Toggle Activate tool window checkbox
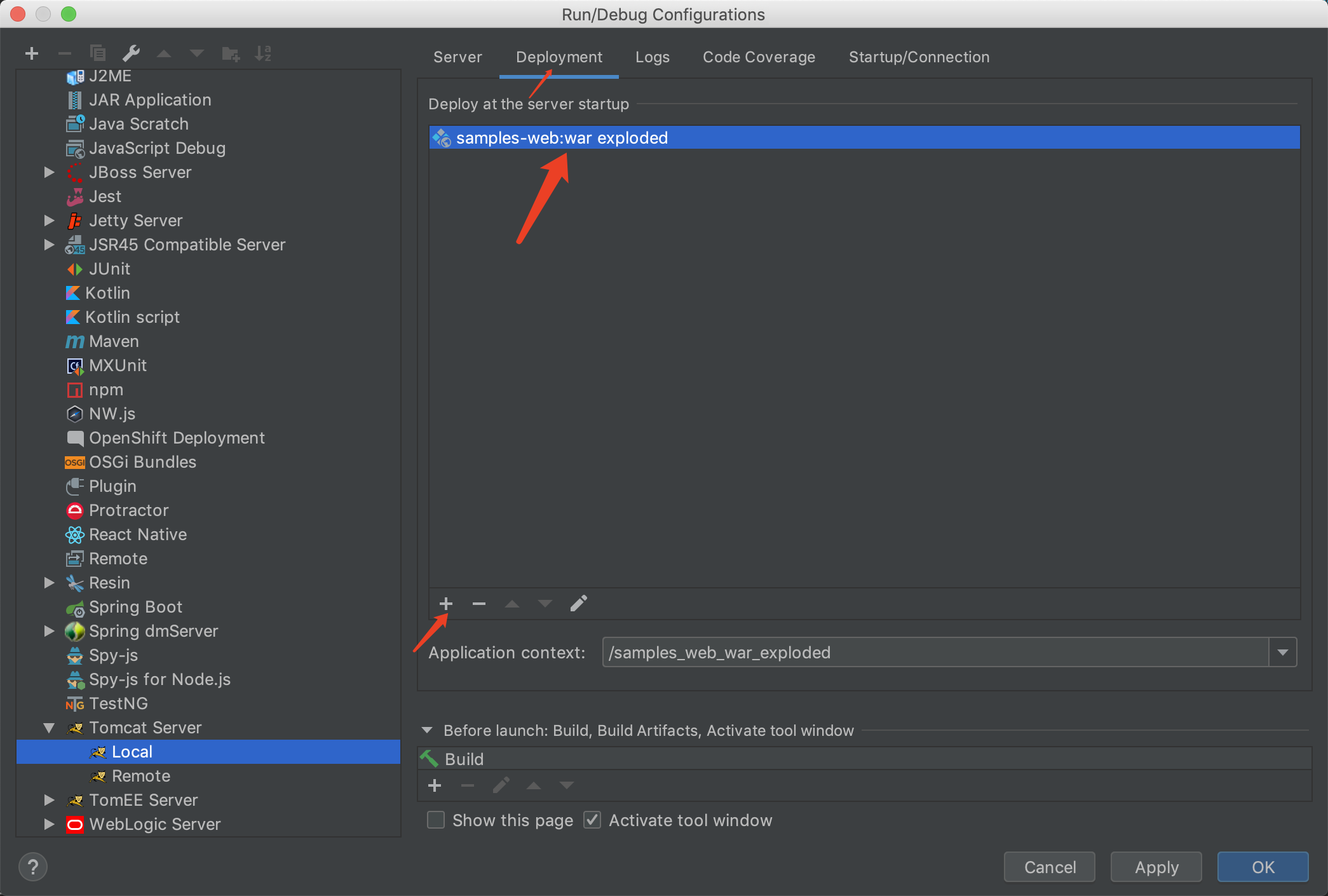Viewport: 1328px width, 896px height. click(x=592, y=820)
